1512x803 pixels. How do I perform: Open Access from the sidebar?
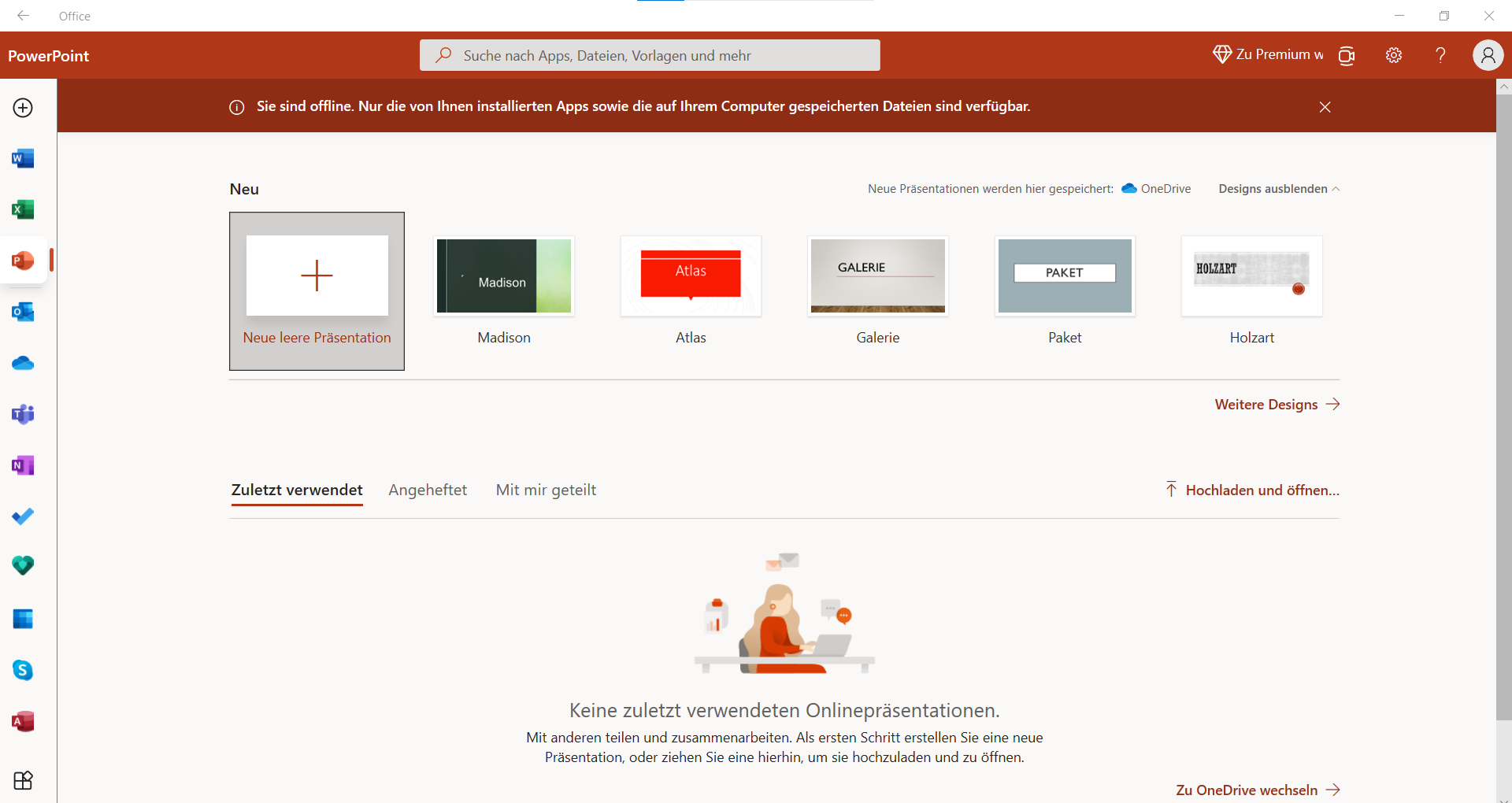(x=23, y=721)
